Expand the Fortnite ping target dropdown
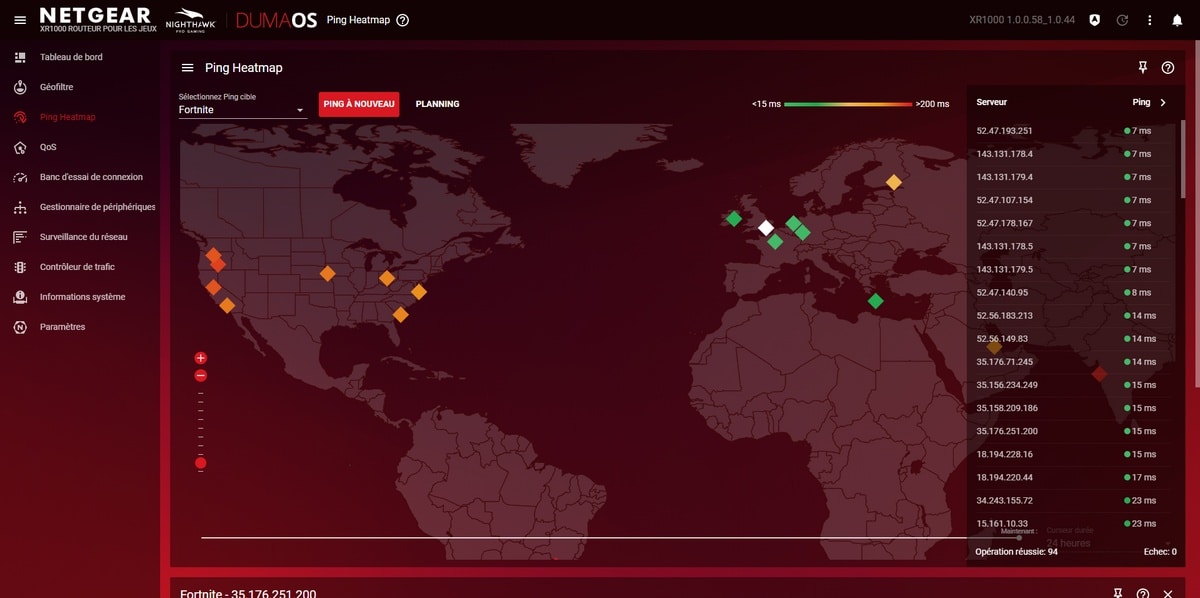The height and width of the screenshot is (598, 1200). click(300, 110)
